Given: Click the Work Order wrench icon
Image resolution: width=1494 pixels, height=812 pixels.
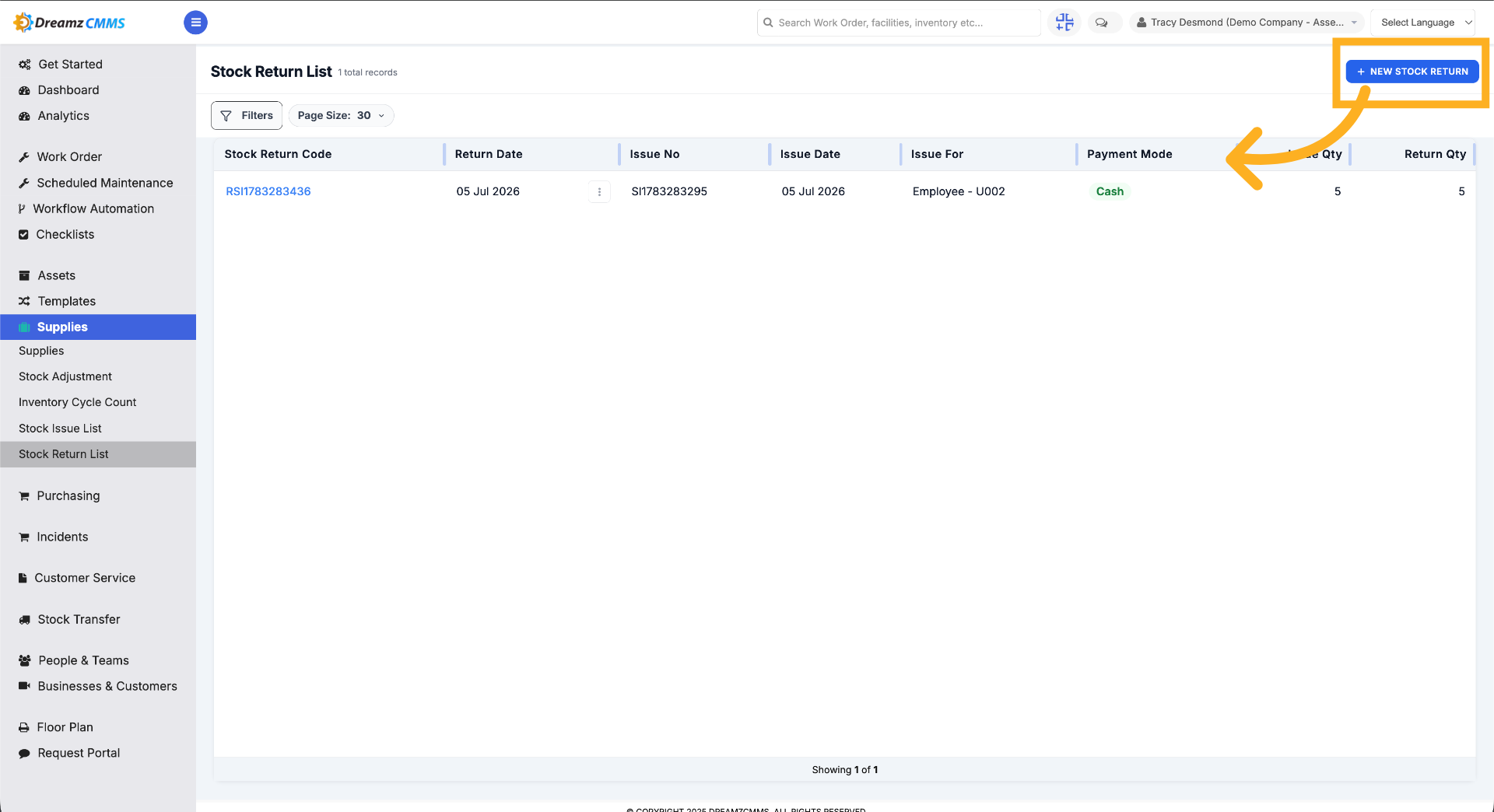Looking at the screenshot, I should pos(24,157).
